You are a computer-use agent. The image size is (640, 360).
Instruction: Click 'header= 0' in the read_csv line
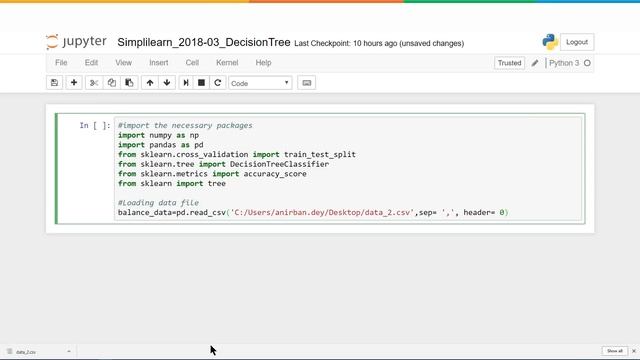(484, 212)
